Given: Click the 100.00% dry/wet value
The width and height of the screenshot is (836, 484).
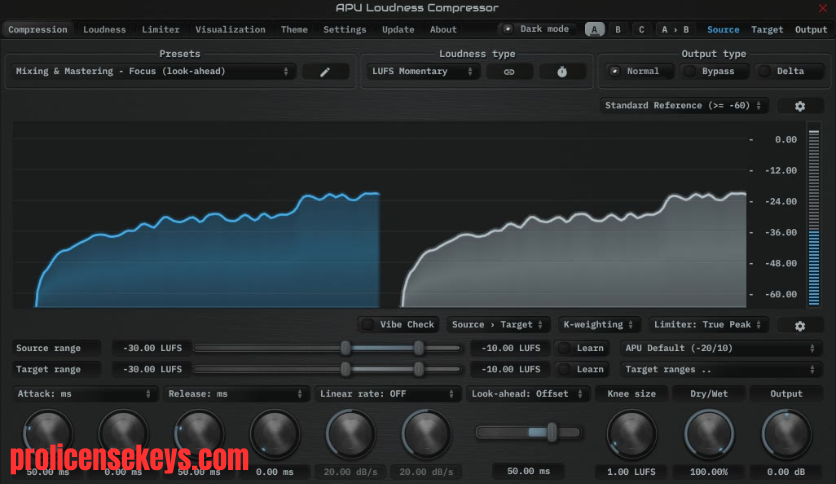Looking at the screenshot, I should (x=709, y=472).
